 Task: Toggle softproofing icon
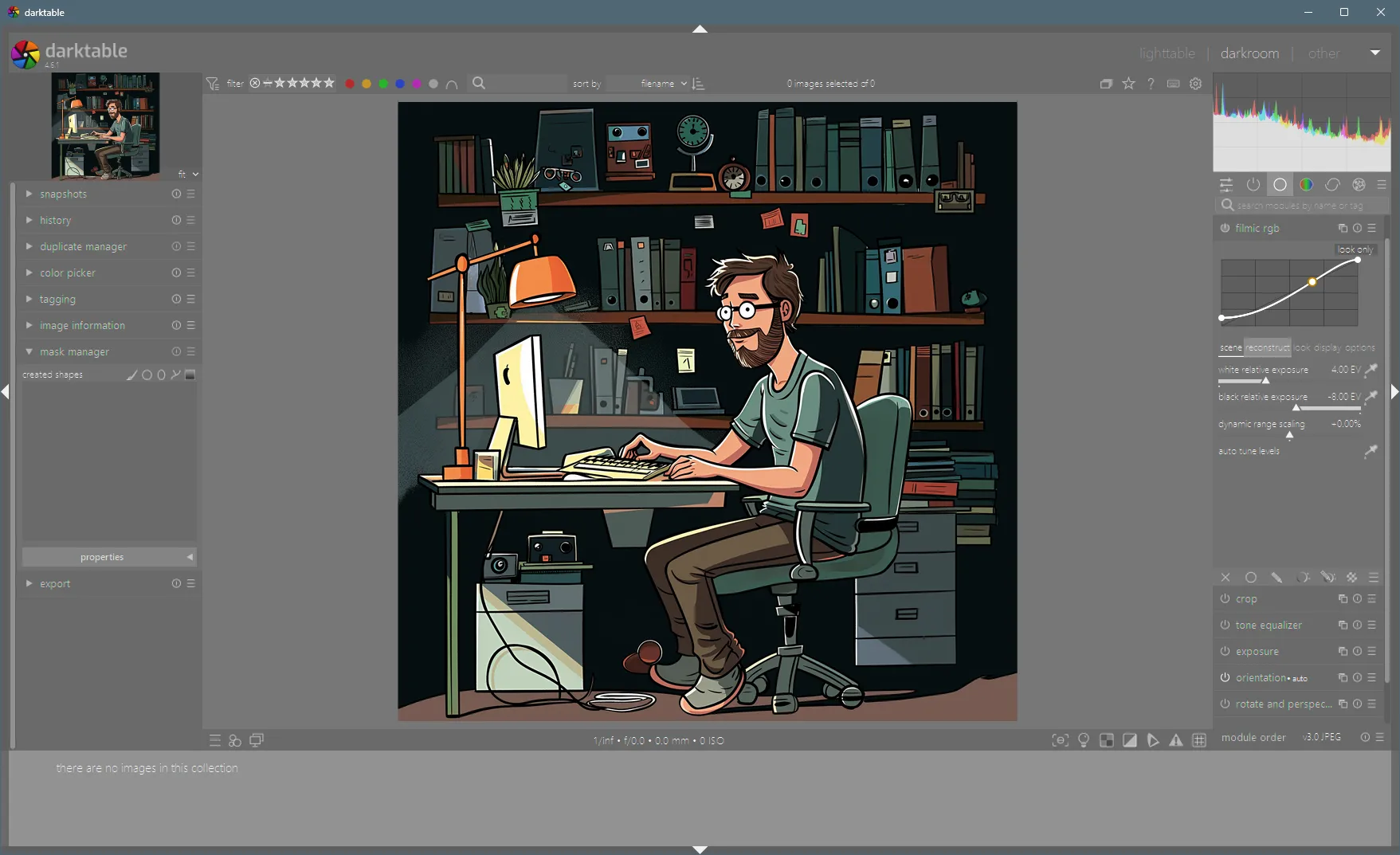(1153, 740)
